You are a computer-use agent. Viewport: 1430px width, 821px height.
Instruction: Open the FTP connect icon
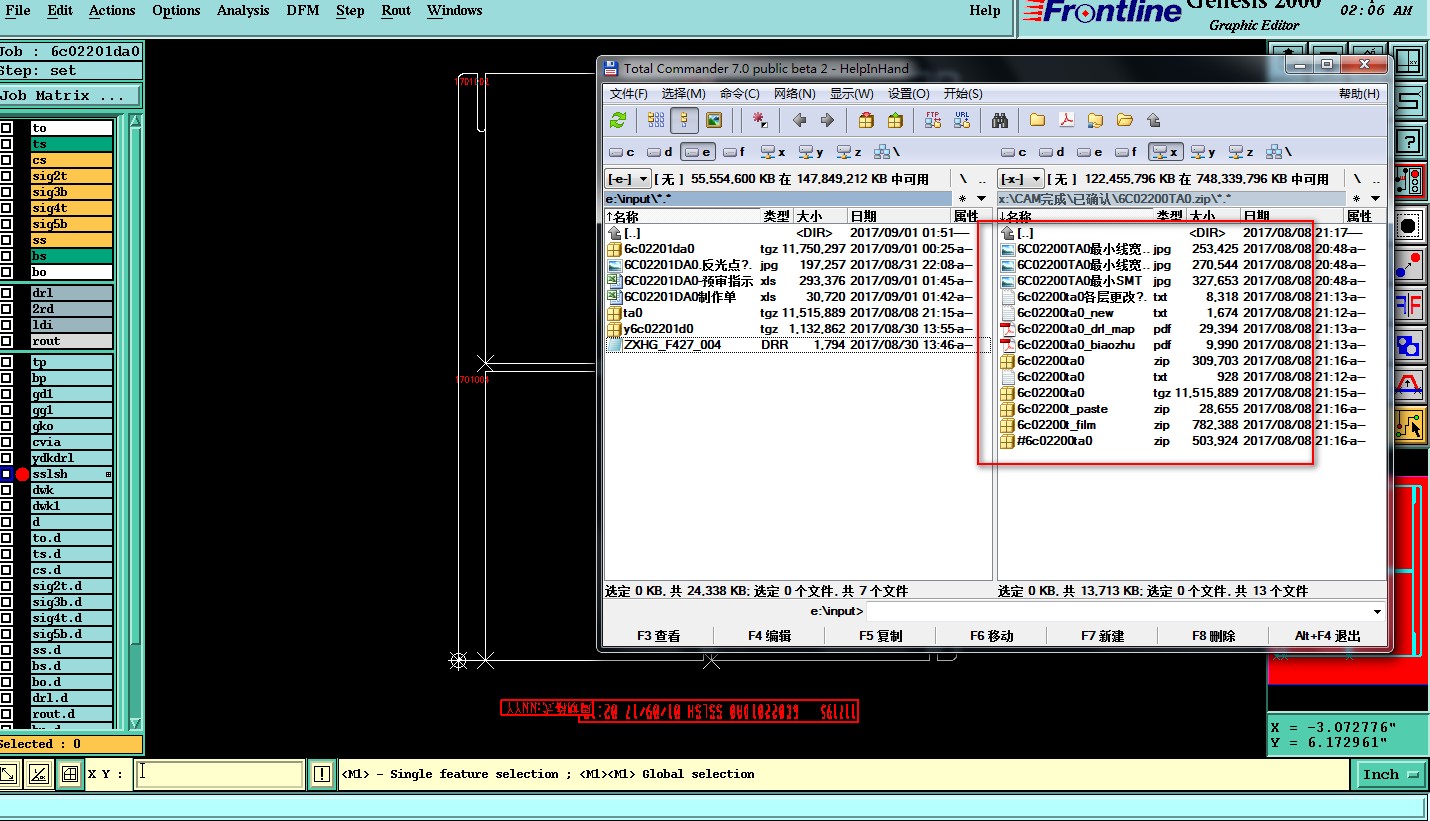pos(933,120)
